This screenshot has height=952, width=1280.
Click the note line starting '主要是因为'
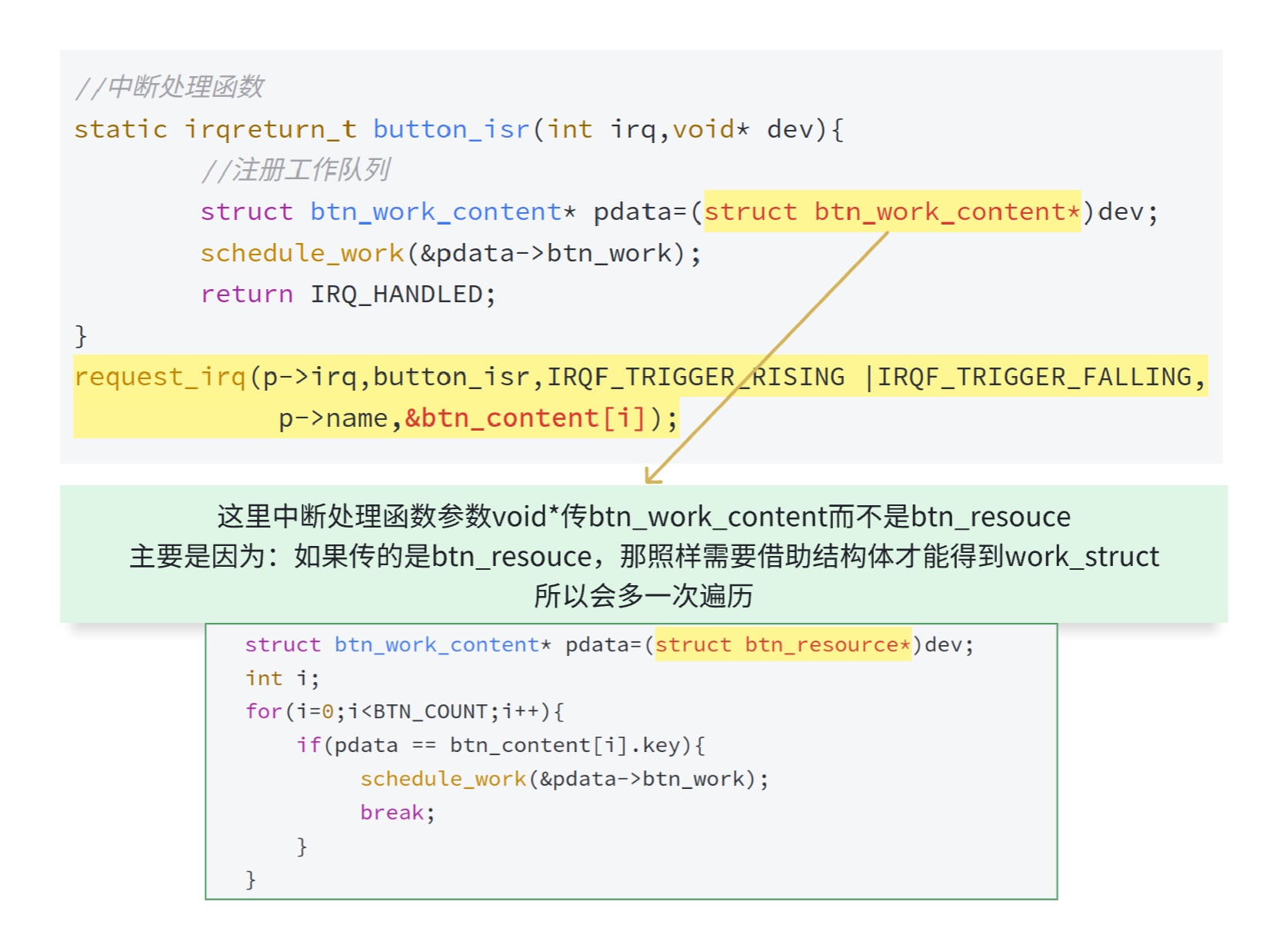click(644, 556)
